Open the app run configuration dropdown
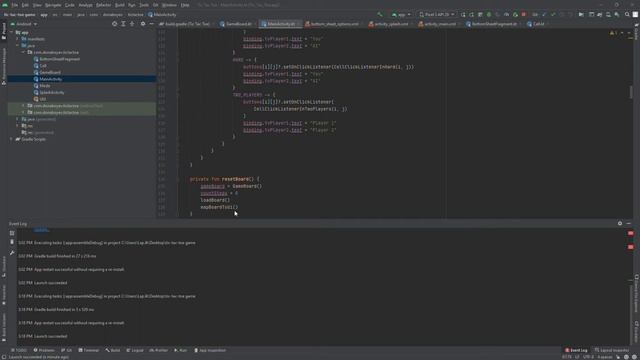This screenshot has height=360, width=640. [x=401, y=15]
